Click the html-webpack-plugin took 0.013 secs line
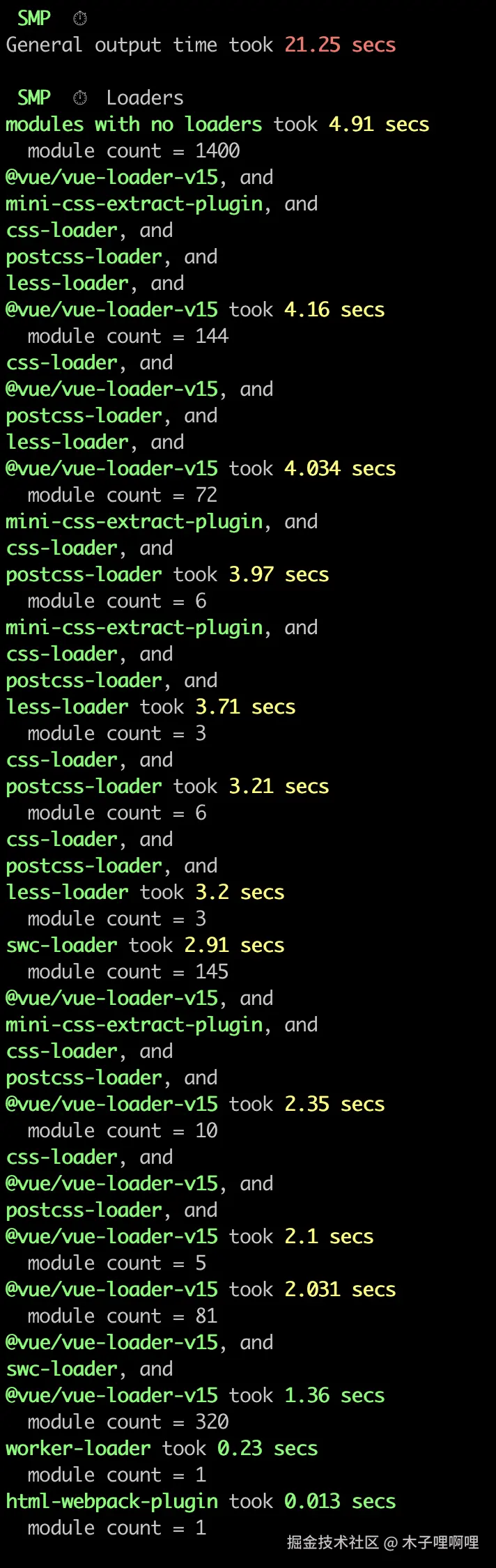Viewport: 496px width, 1568px height. [201, 1501]
